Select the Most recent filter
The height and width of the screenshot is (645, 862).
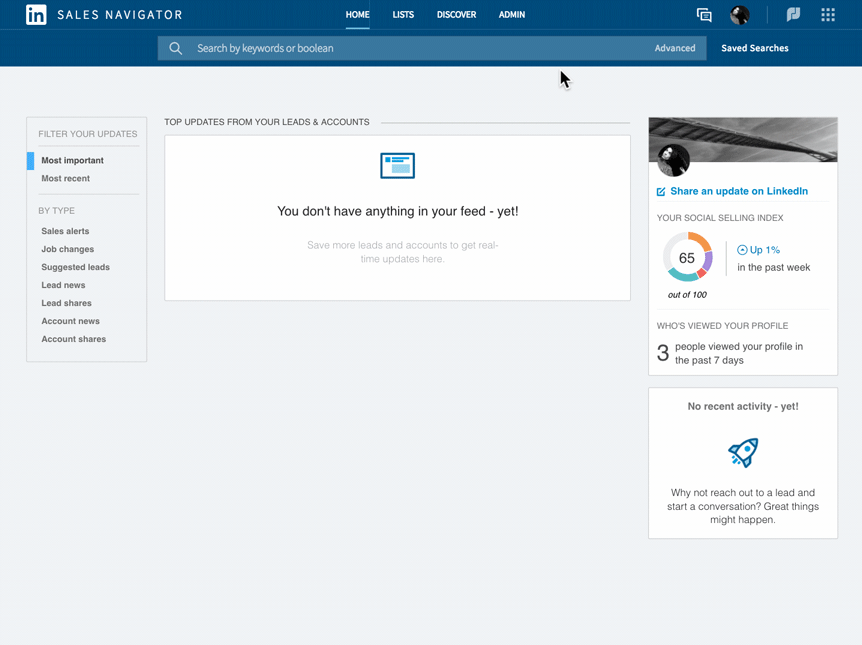(x=65, y=178)
